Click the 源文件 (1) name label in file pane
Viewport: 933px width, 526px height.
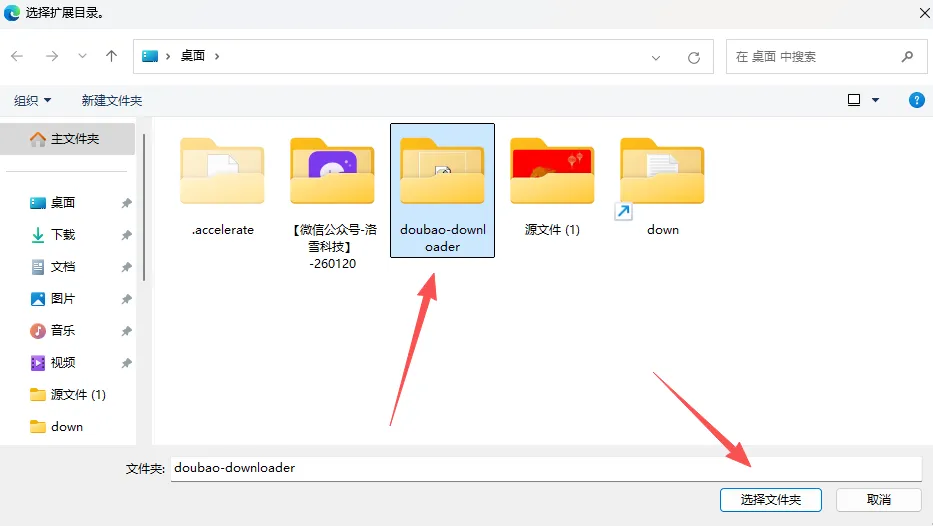click(552, 230)
